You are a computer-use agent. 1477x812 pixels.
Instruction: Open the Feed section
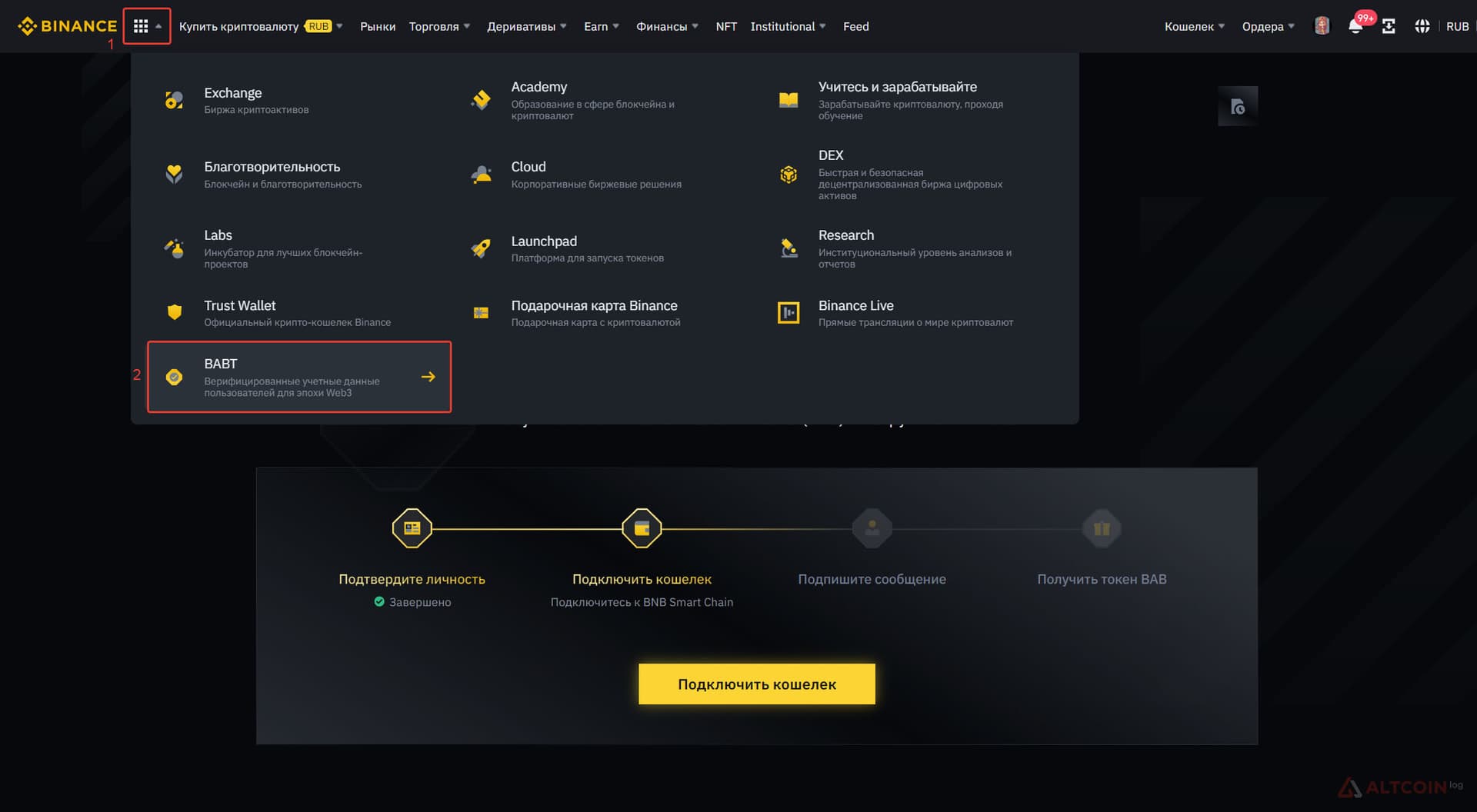855,26
